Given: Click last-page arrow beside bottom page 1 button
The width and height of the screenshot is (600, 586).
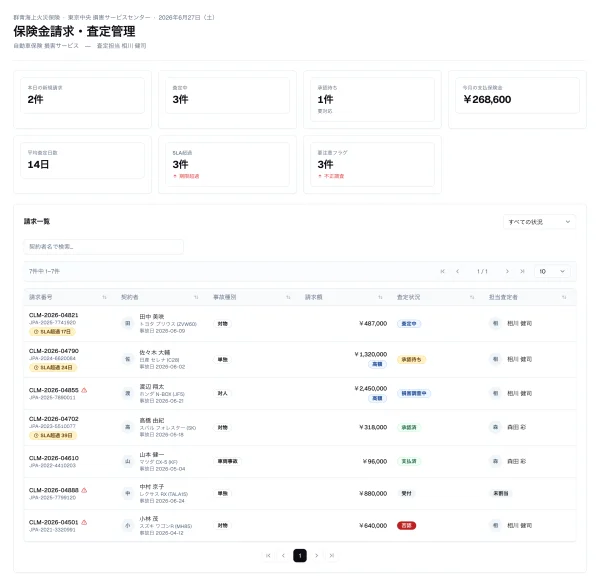Looking at the screenshot, I should (x=332, y=555).
